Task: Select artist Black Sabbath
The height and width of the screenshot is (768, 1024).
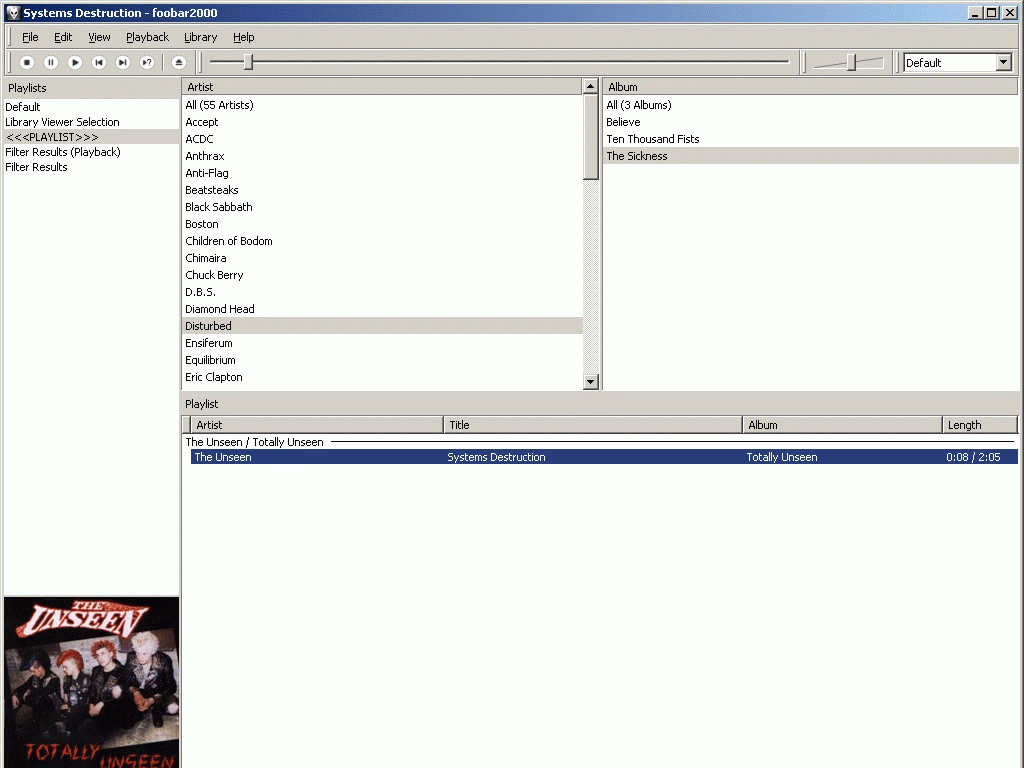Action: tap(382, 207)
